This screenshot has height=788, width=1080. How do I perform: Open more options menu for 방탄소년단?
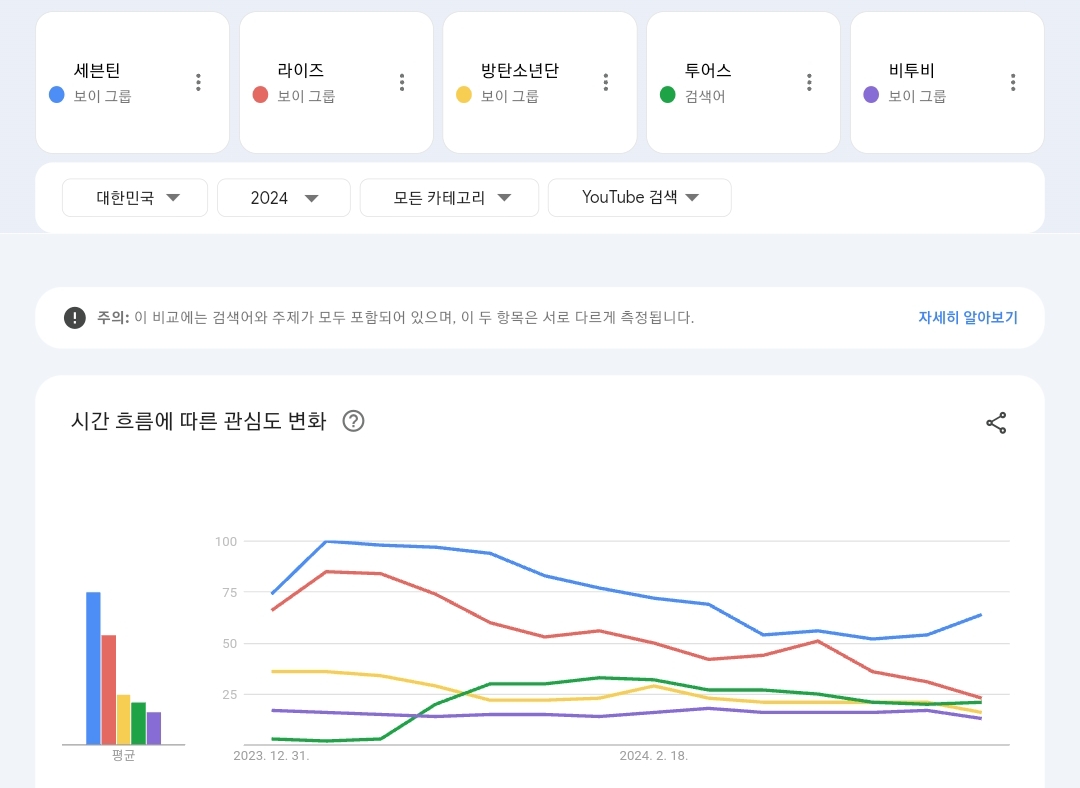tap(605, 82)
